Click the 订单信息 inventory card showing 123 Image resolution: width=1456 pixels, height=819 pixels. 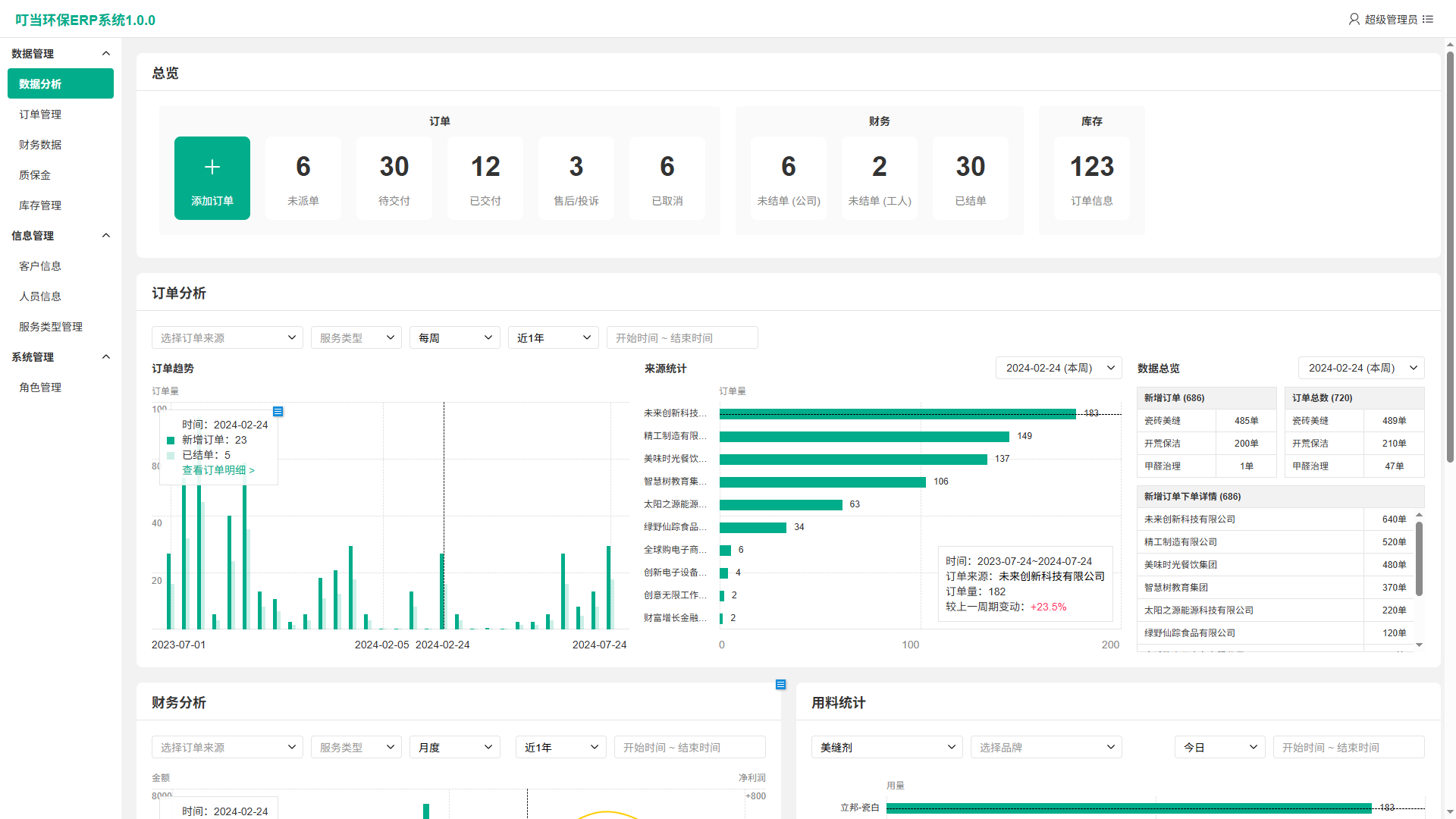click(1092, 178)
